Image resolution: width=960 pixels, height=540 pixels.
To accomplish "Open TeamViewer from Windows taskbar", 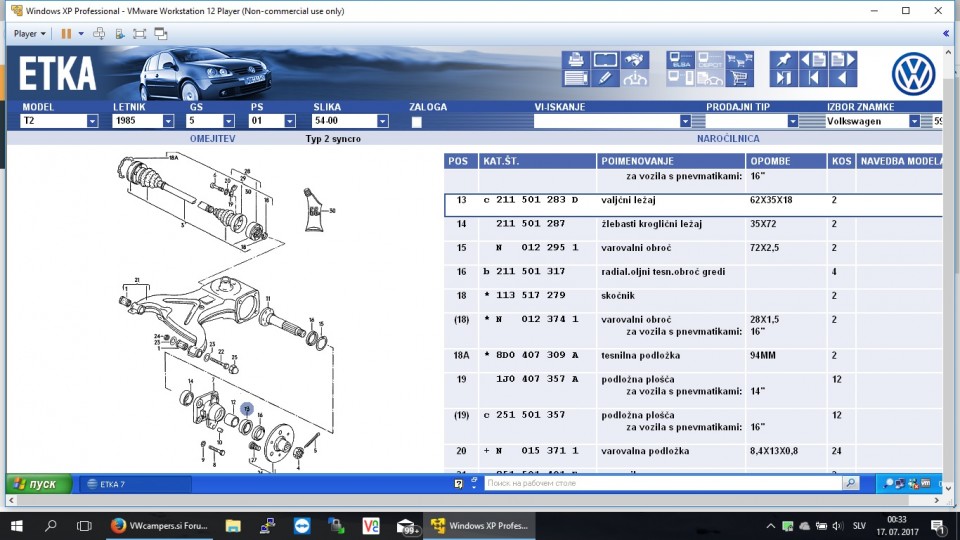I will click(x=302, y=525).
